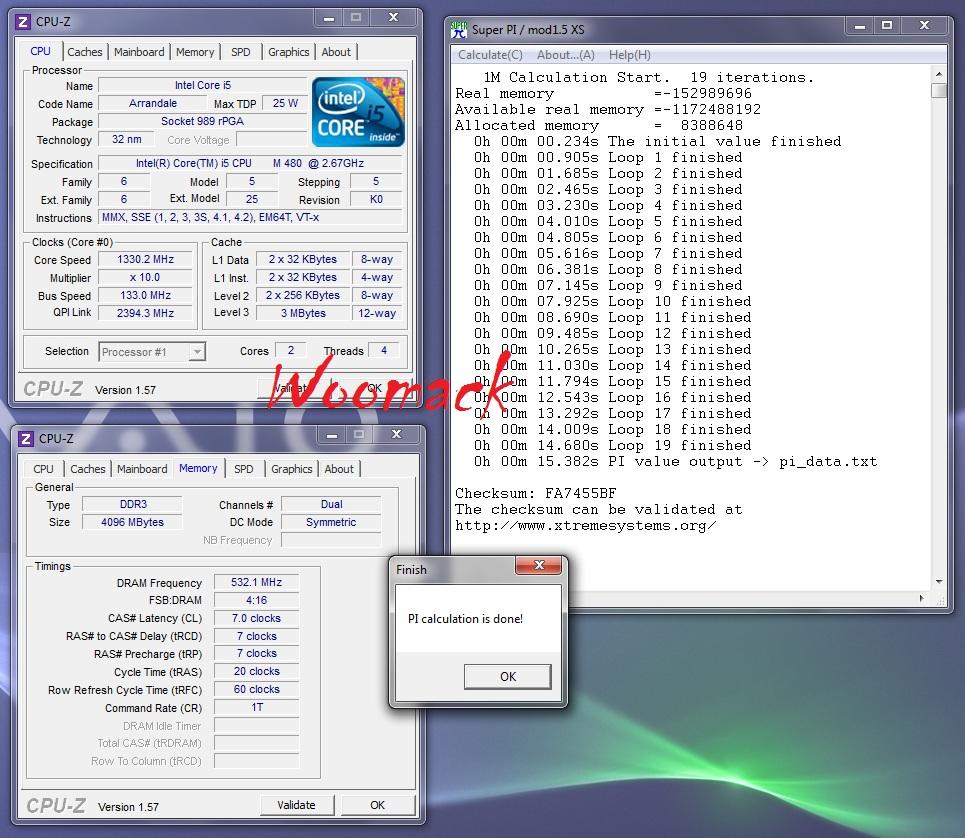
Task: Open the Memory tab in top CPU-Z window
Action: click(195, 52)
